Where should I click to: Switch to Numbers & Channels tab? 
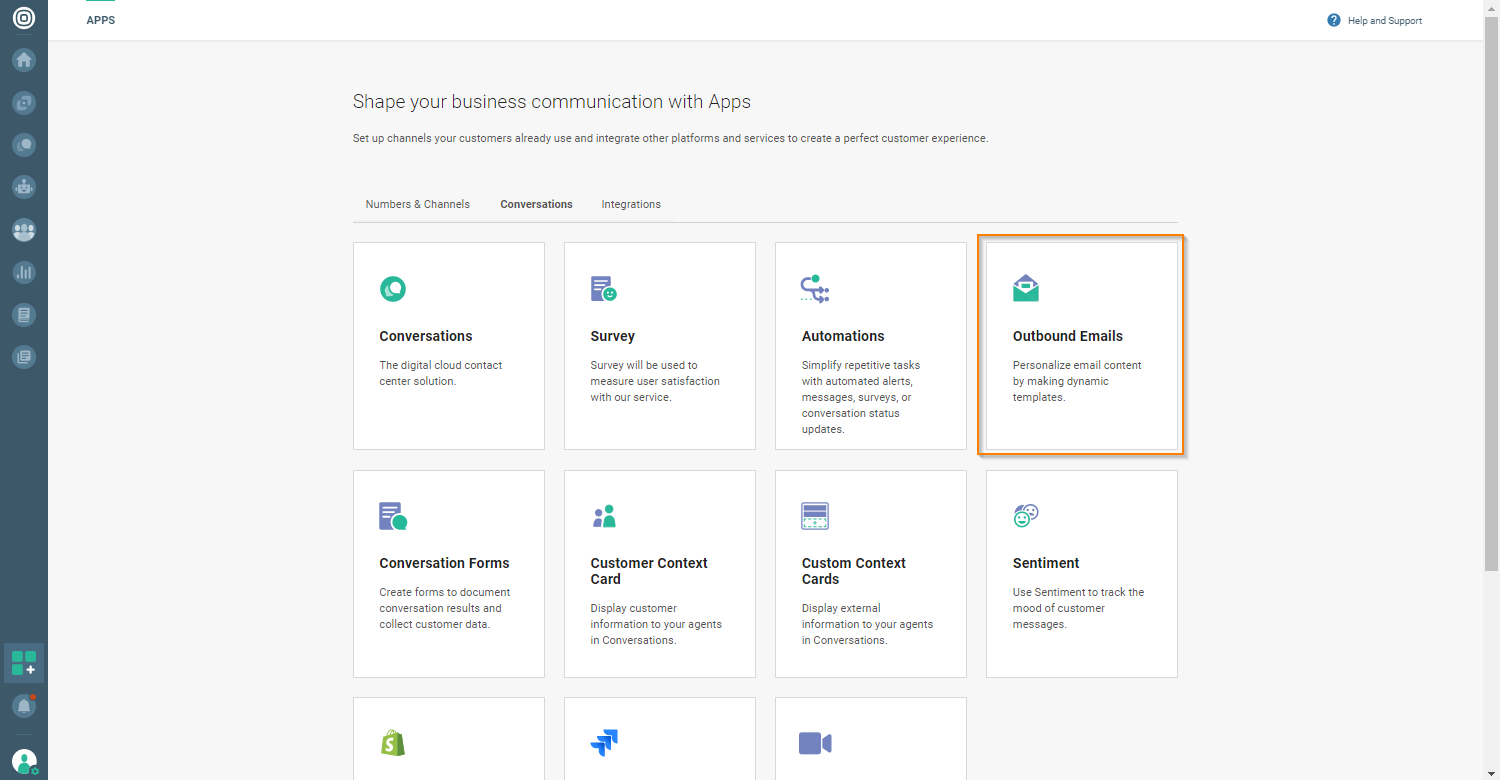[x=417, y=204]
